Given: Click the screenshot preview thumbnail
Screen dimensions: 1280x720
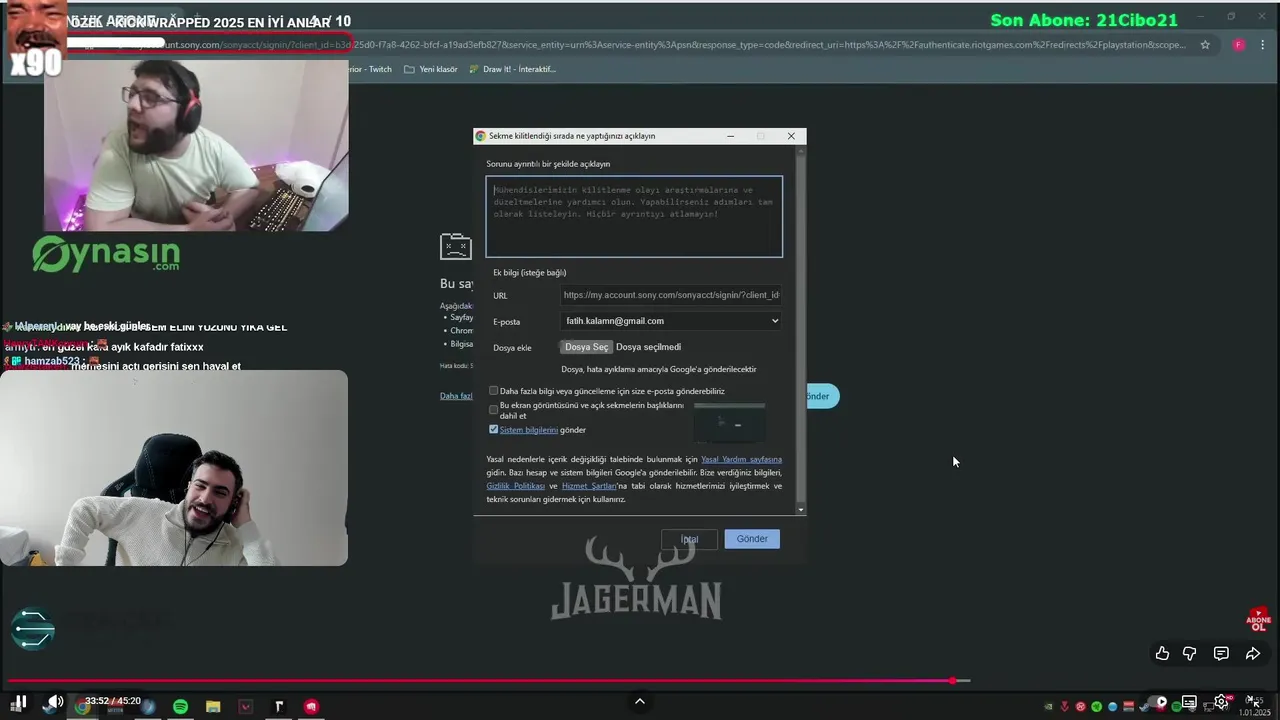Looking at the screenshot, I should tap(730, 423).
